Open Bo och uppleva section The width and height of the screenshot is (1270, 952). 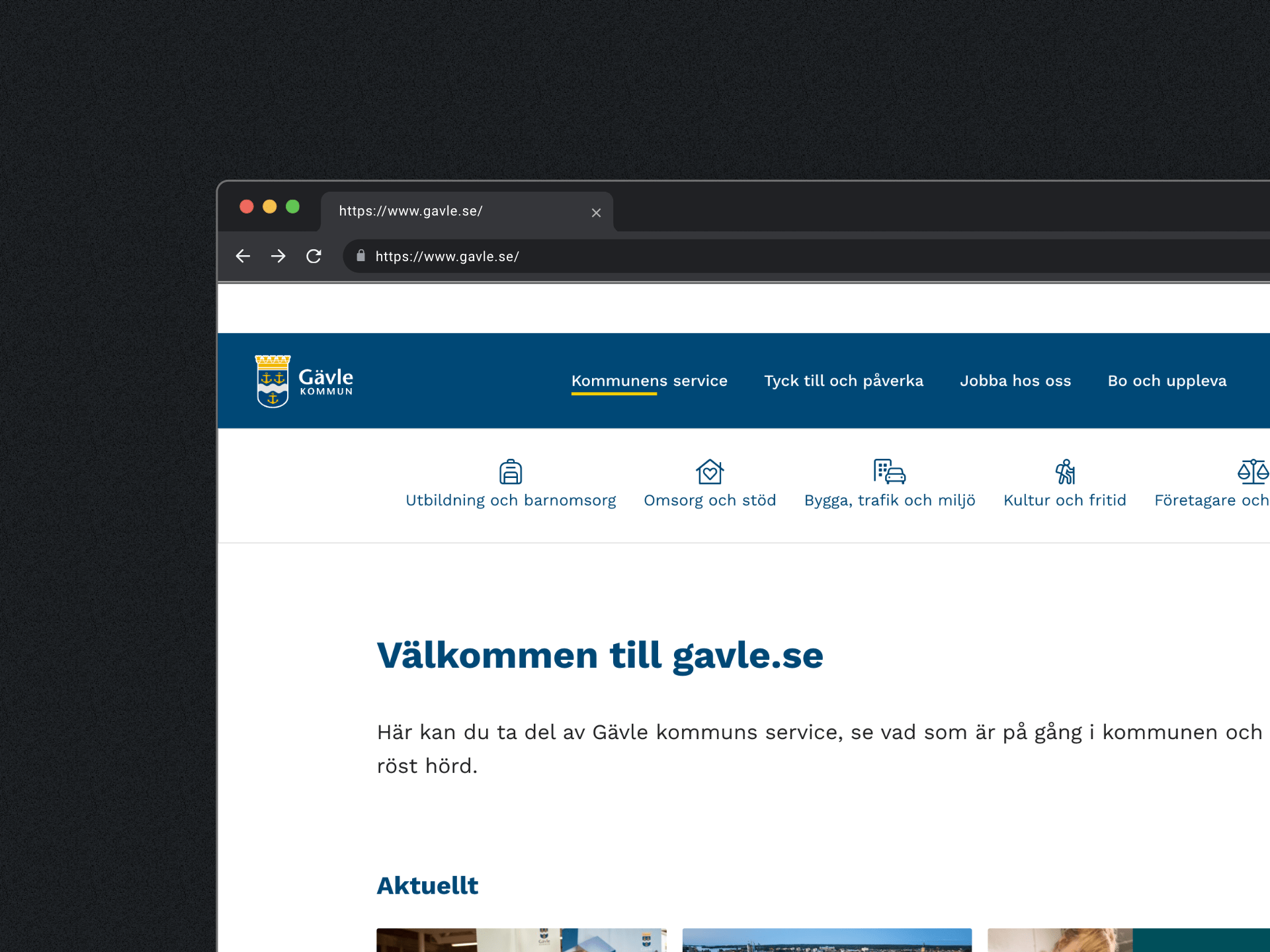(x=1167, y=381)
